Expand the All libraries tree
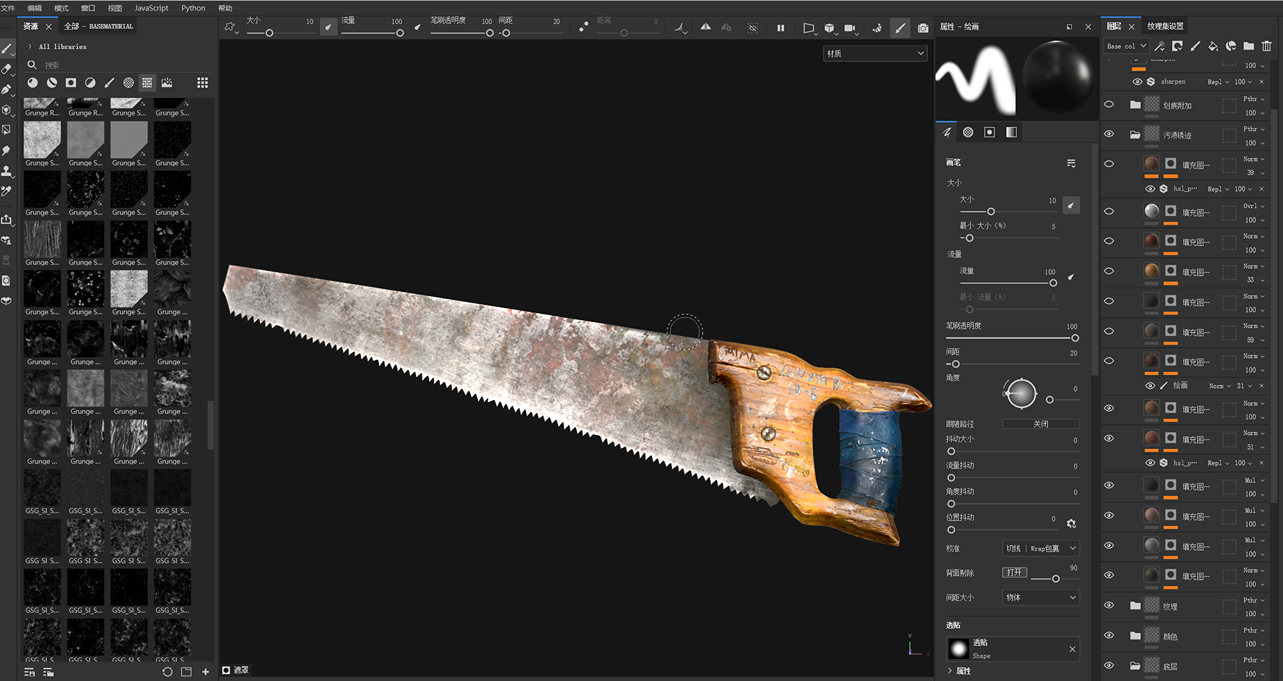Image resolution: width=1283 pixels, height=681 pixels. [x=30, y=46]
